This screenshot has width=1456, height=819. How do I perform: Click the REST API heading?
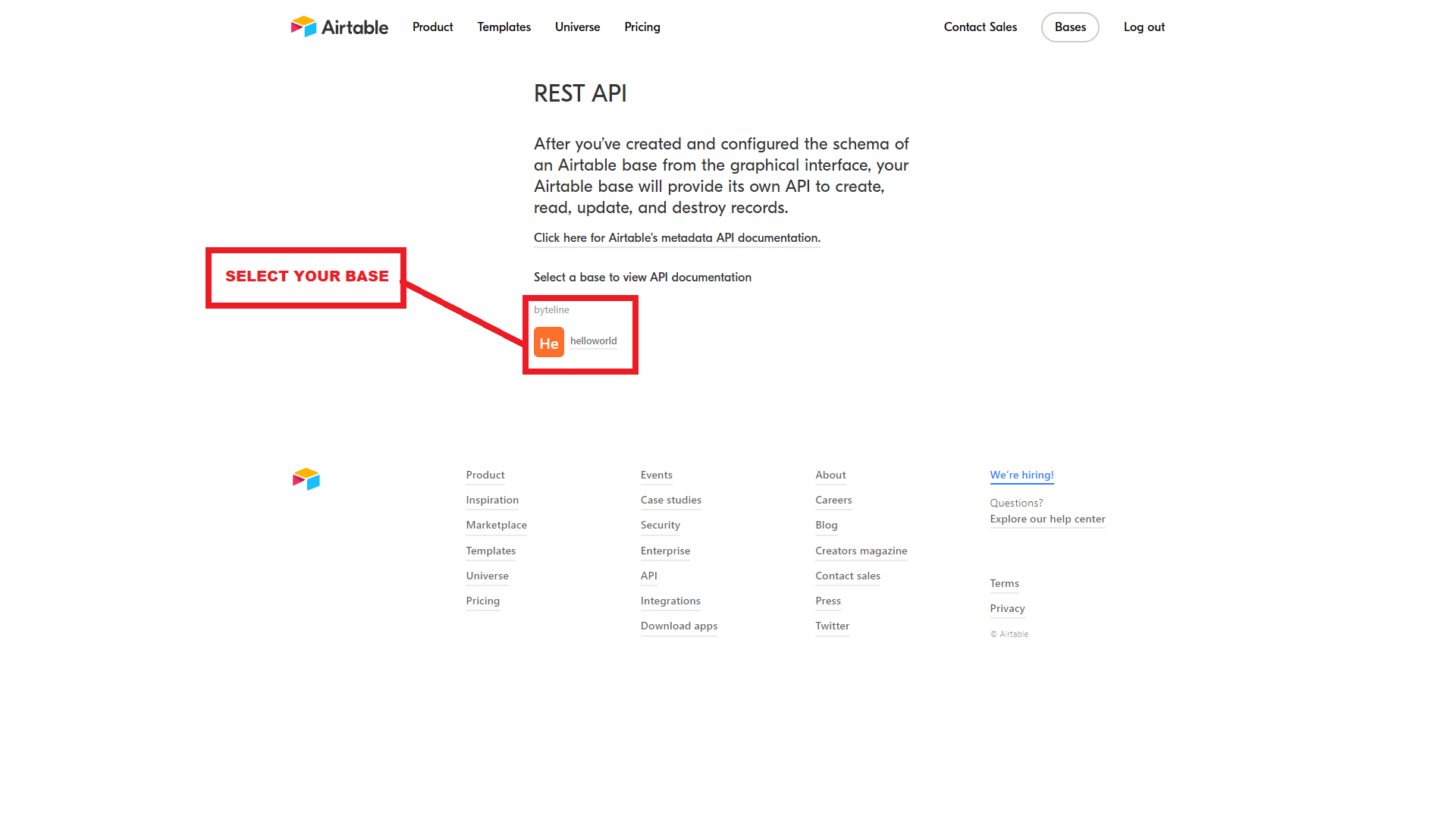(x=580, y=93)
